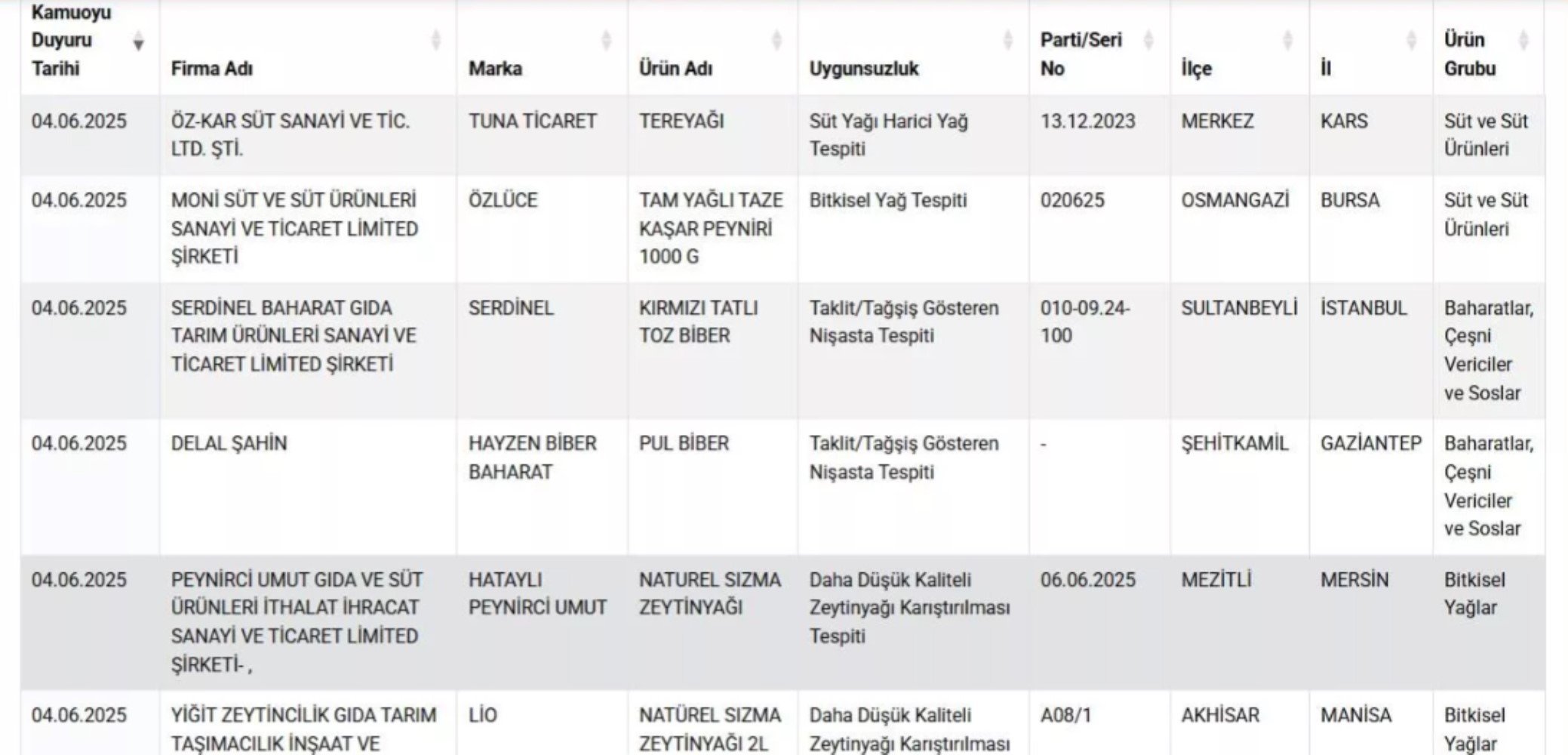
Task: Click the HAYZEN BİBER BAHARAT brand cell
Action: pyautogui.click(x=532, y=458)
